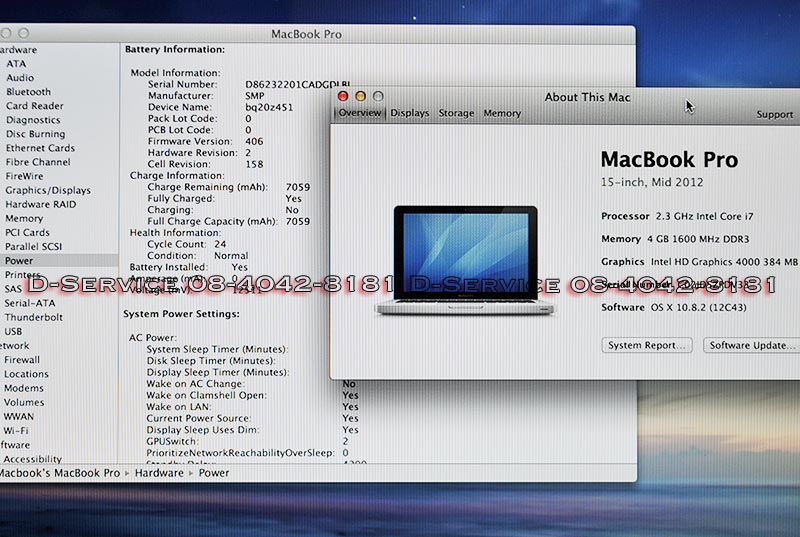Open Locations in sidebar
Image resolution: width=800 pixels, height=537 pixels.
click(x=27, y=374)
